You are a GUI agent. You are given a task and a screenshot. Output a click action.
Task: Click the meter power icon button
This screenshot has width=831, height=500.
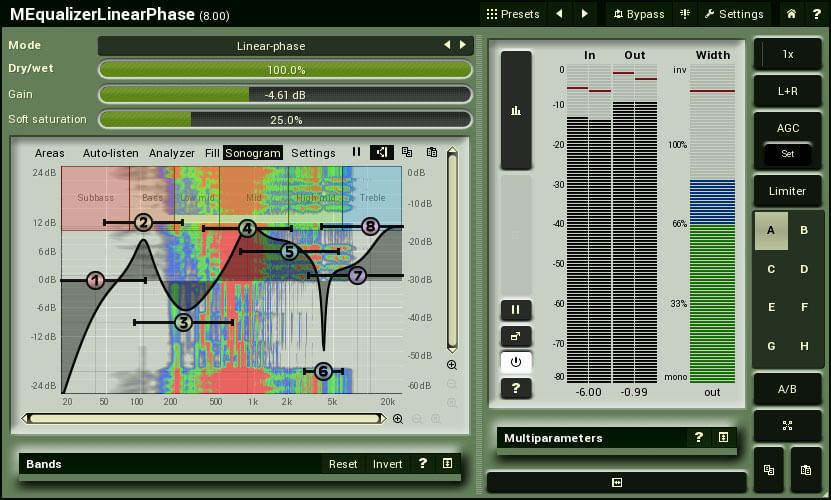[x=516, y=362]
